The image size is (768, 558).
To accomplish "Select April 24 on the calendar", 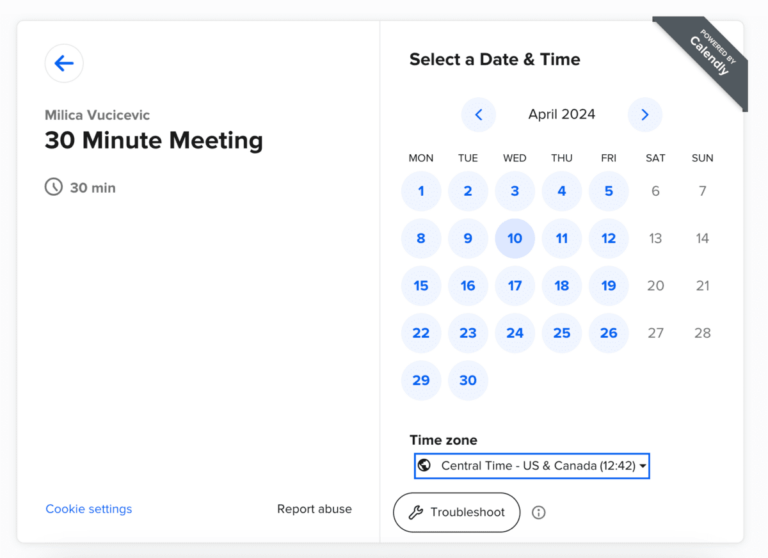I will pos(515,333).
